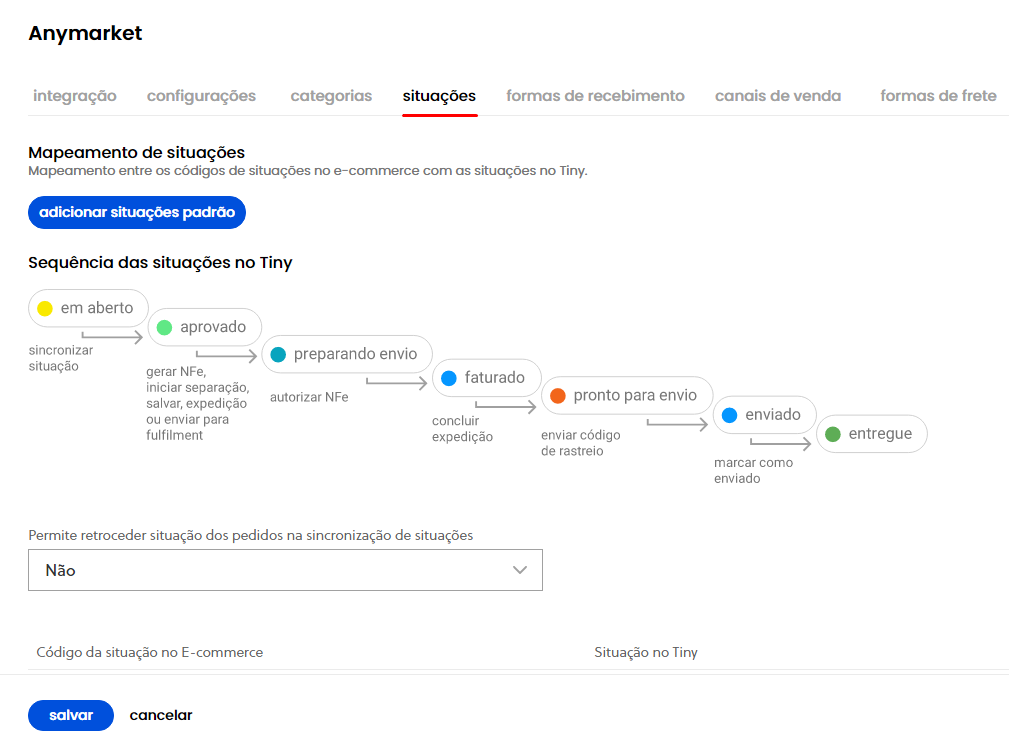
Task: Click the blue dot of faturado
Action: pyautogui.click(x=449, y=378)
